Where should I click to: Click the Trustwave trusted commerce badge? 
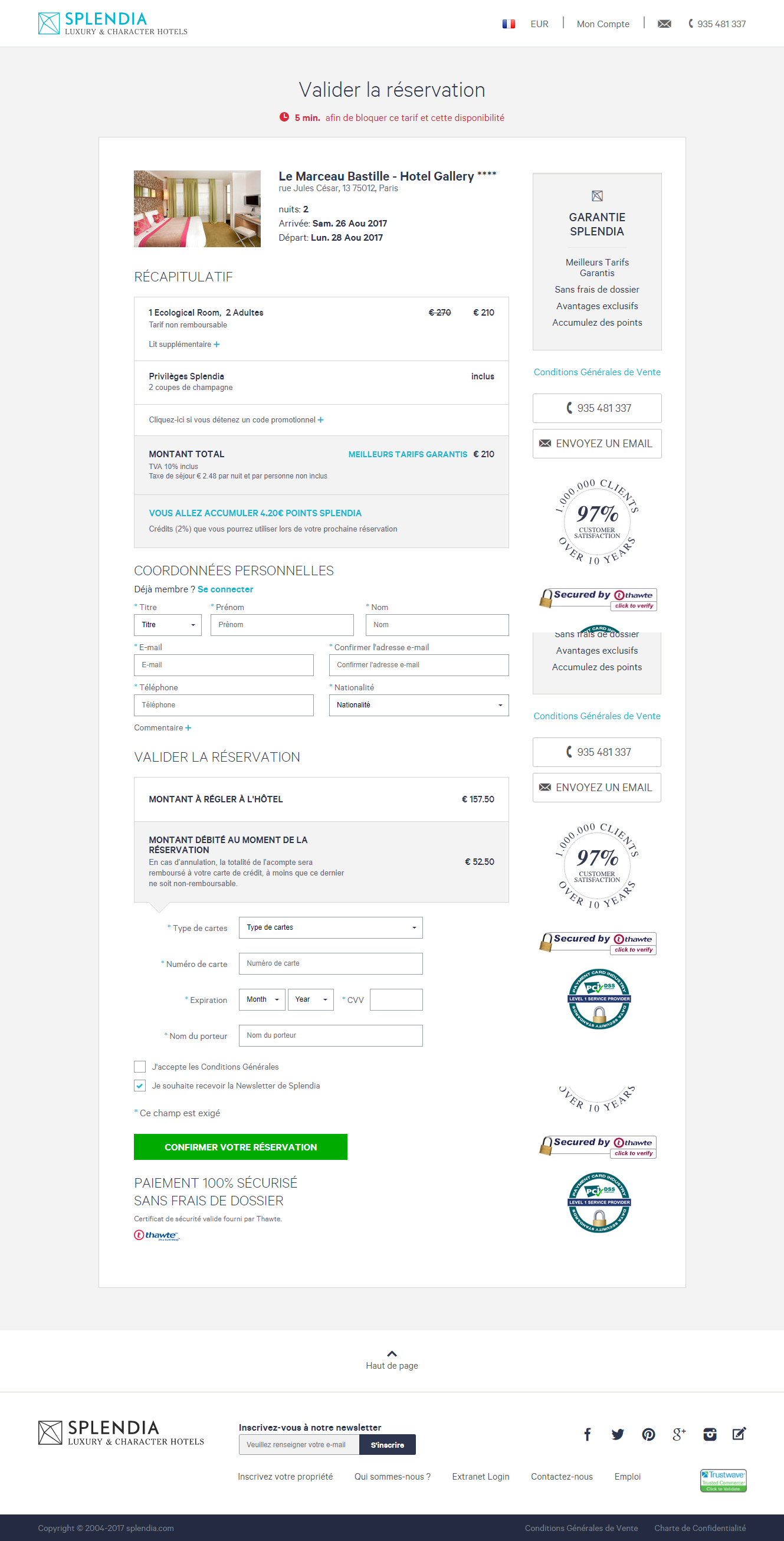(723, 1480)
